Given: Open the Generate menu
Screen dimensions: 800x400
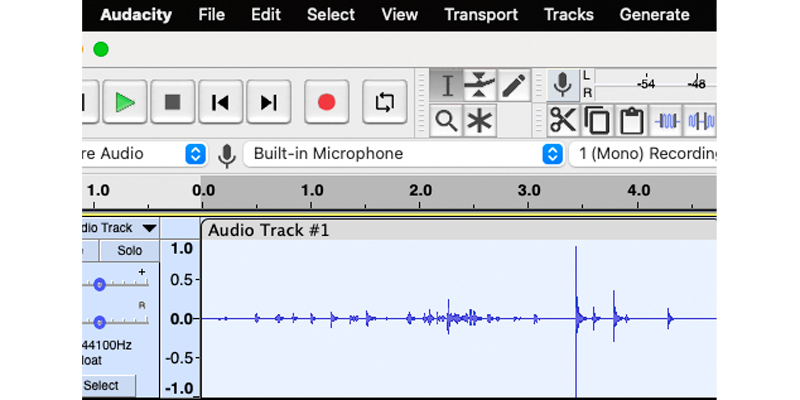Looking at the screenshot, I should (x=654, y=15).
